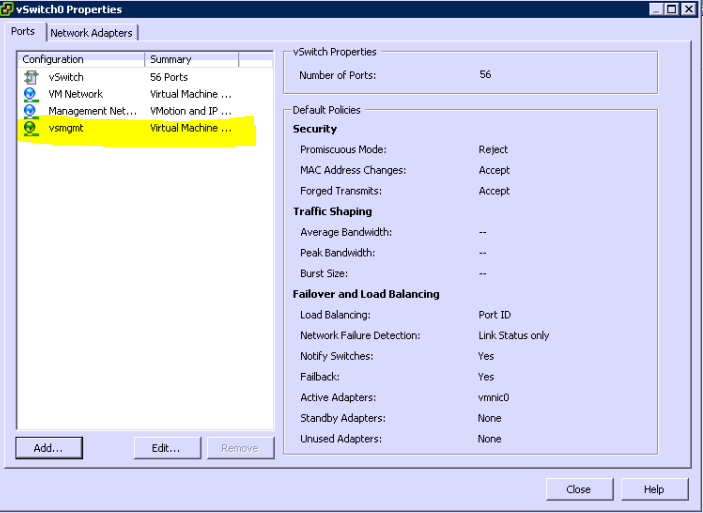The width and height of the screenshot is (703, 513).
Task: Maximize the vSwitch0 Properties window
Action: [x=672, y=9]
